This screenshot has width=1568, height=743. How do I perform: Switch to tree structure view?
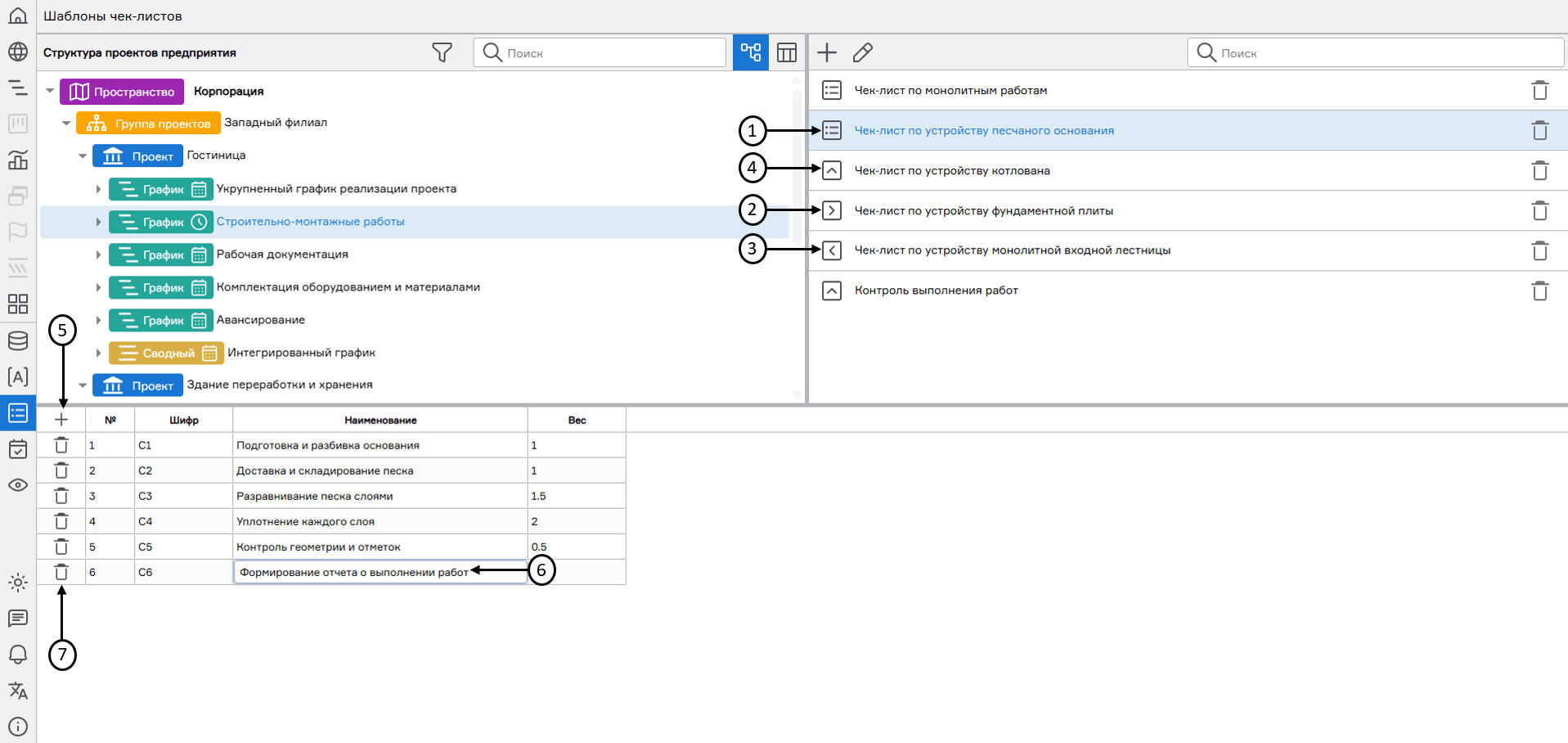click(750, 53)
